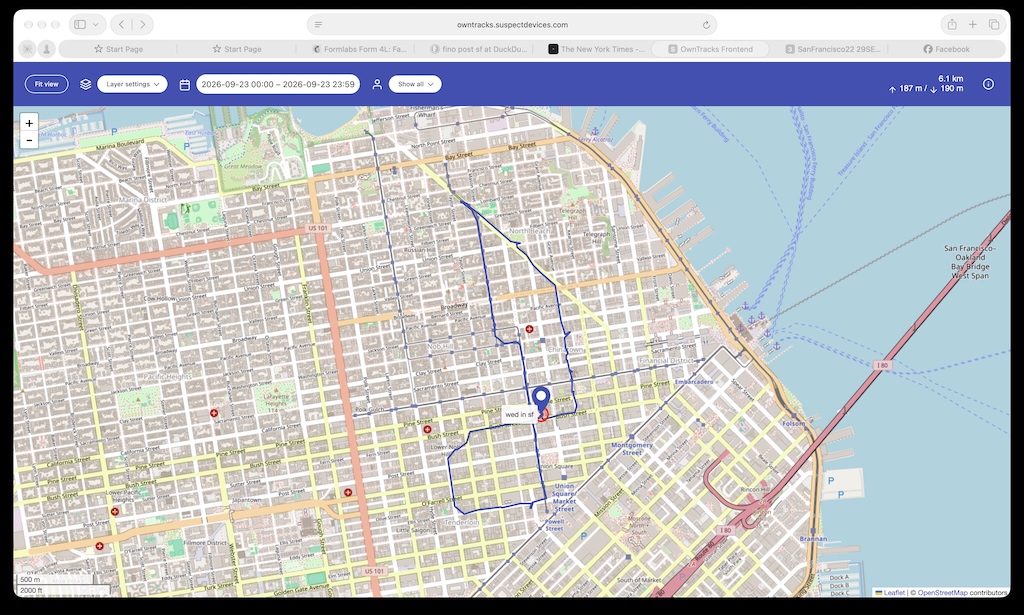Click the second pinned tab icon
This screenshot has height=615, width=1024.
[46, 49]
